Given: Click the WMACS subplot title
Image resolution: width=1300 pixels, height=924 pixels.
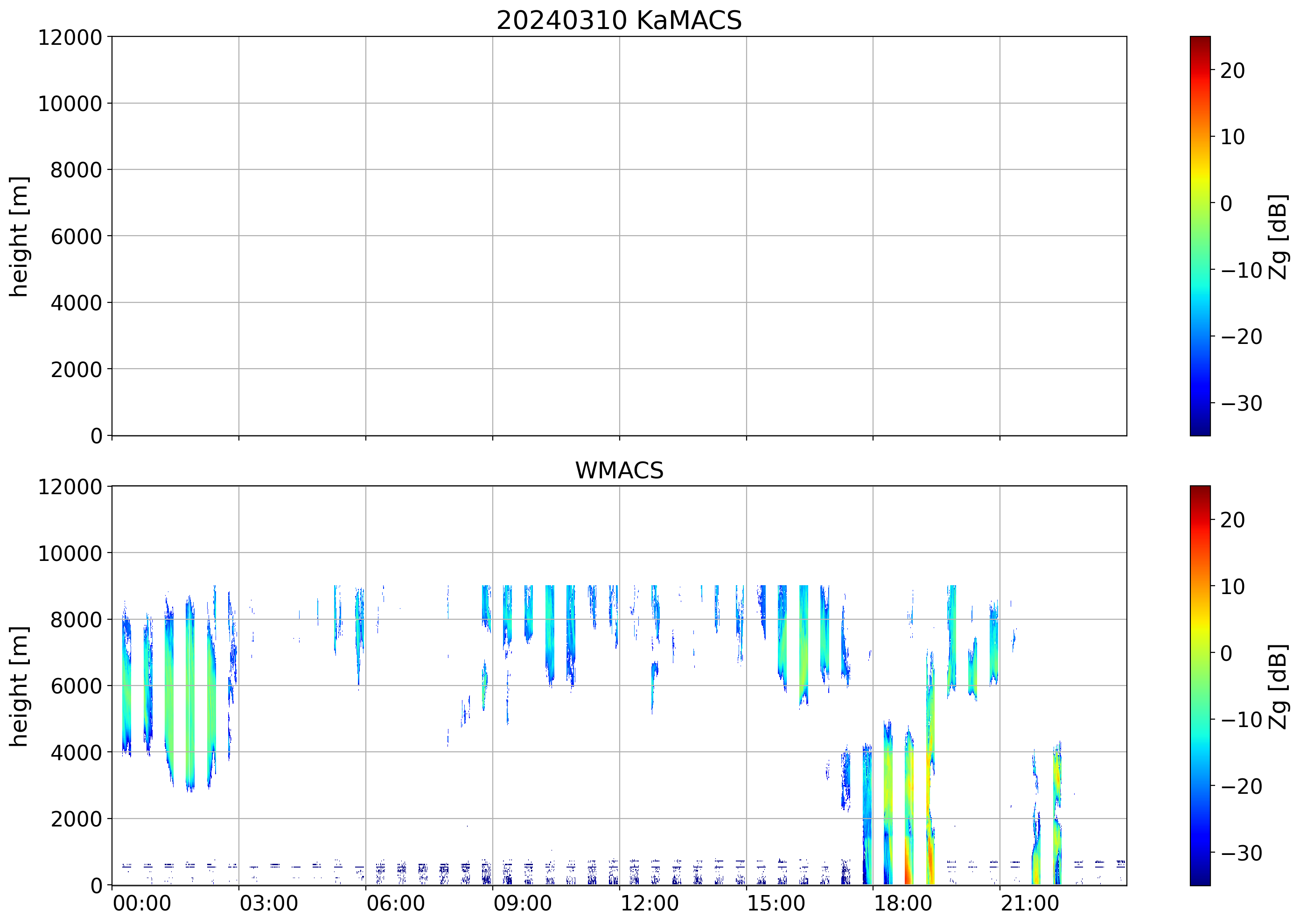Looking at the screenshot, I should tap(619, 470).
